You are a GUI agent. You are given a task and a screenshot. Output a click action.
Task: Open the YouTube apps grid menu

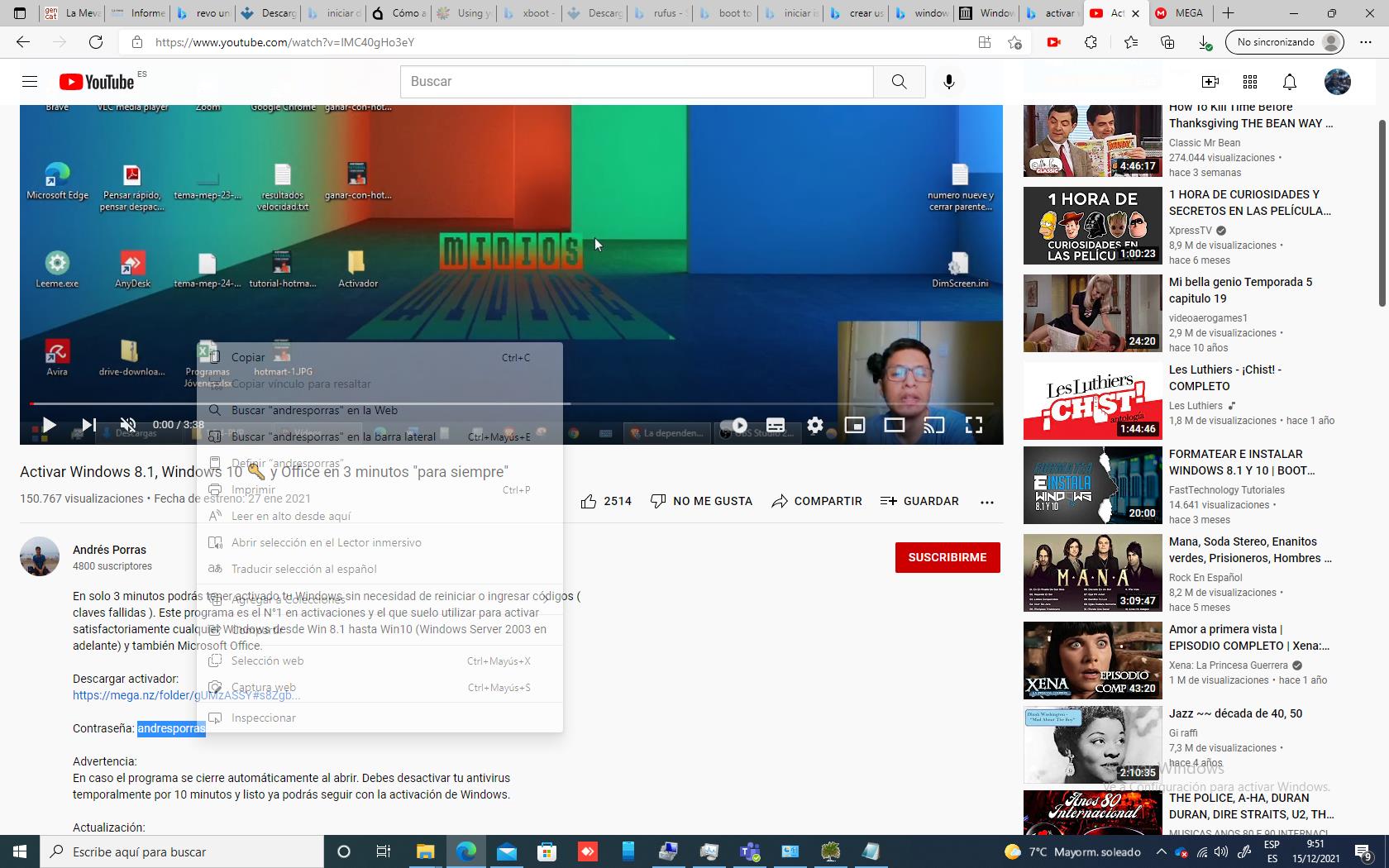[1250, 82]
